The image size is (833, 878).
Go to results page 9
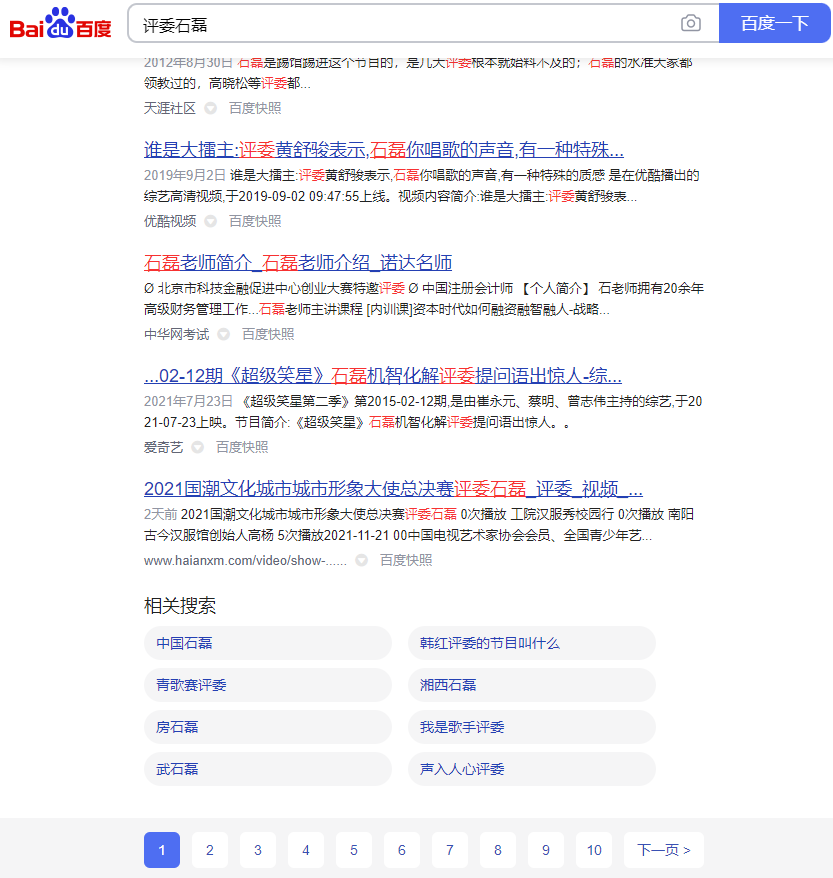[x=546, y=850]
